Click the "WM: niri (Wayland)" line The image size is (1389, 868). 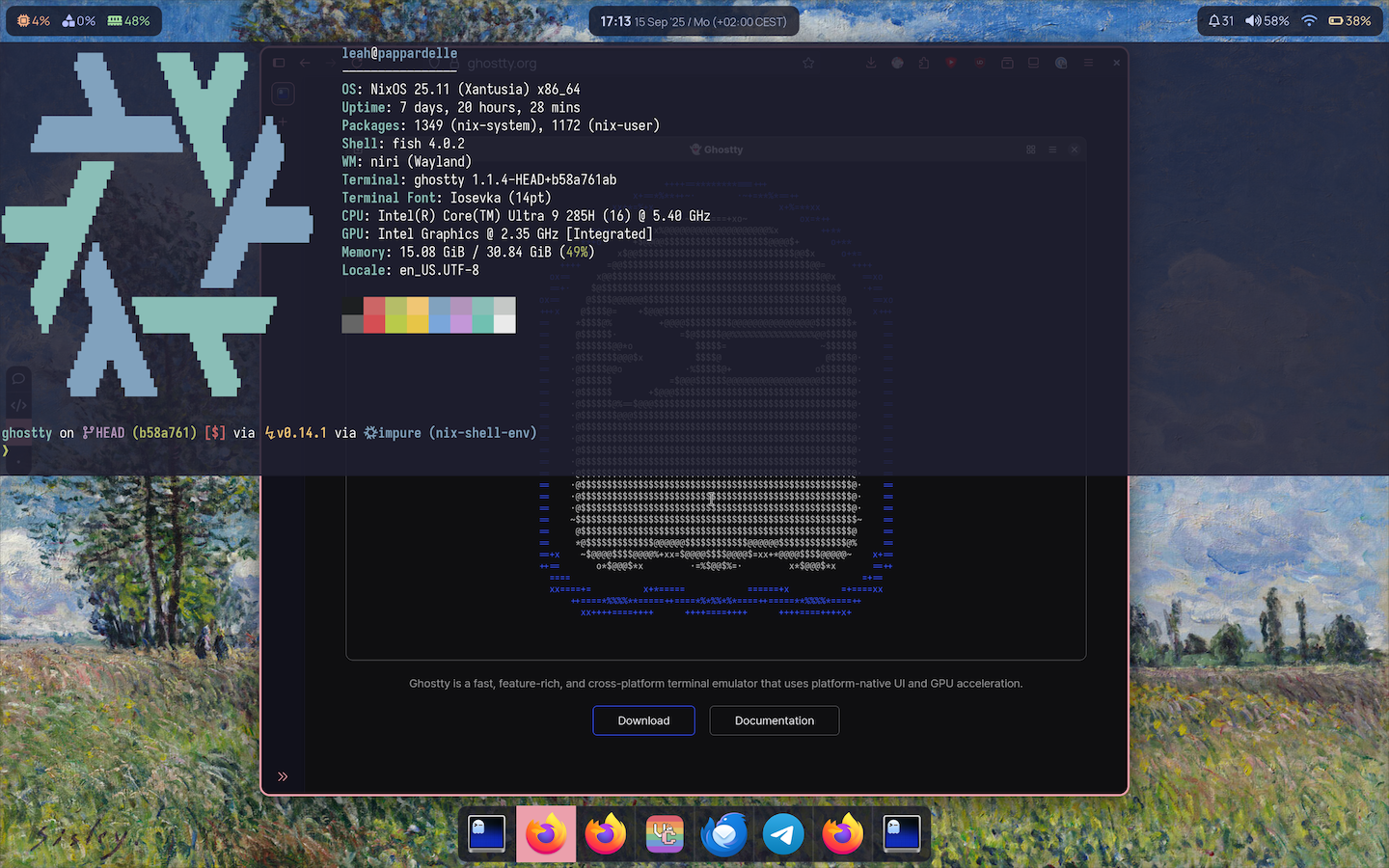coord(407,162)
